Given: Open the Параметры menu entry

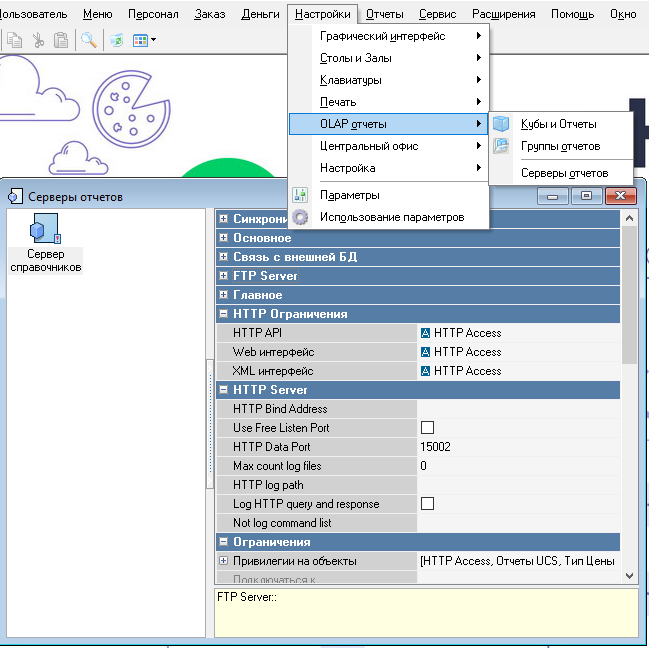Looking at the screenshot, I should 349,195.
